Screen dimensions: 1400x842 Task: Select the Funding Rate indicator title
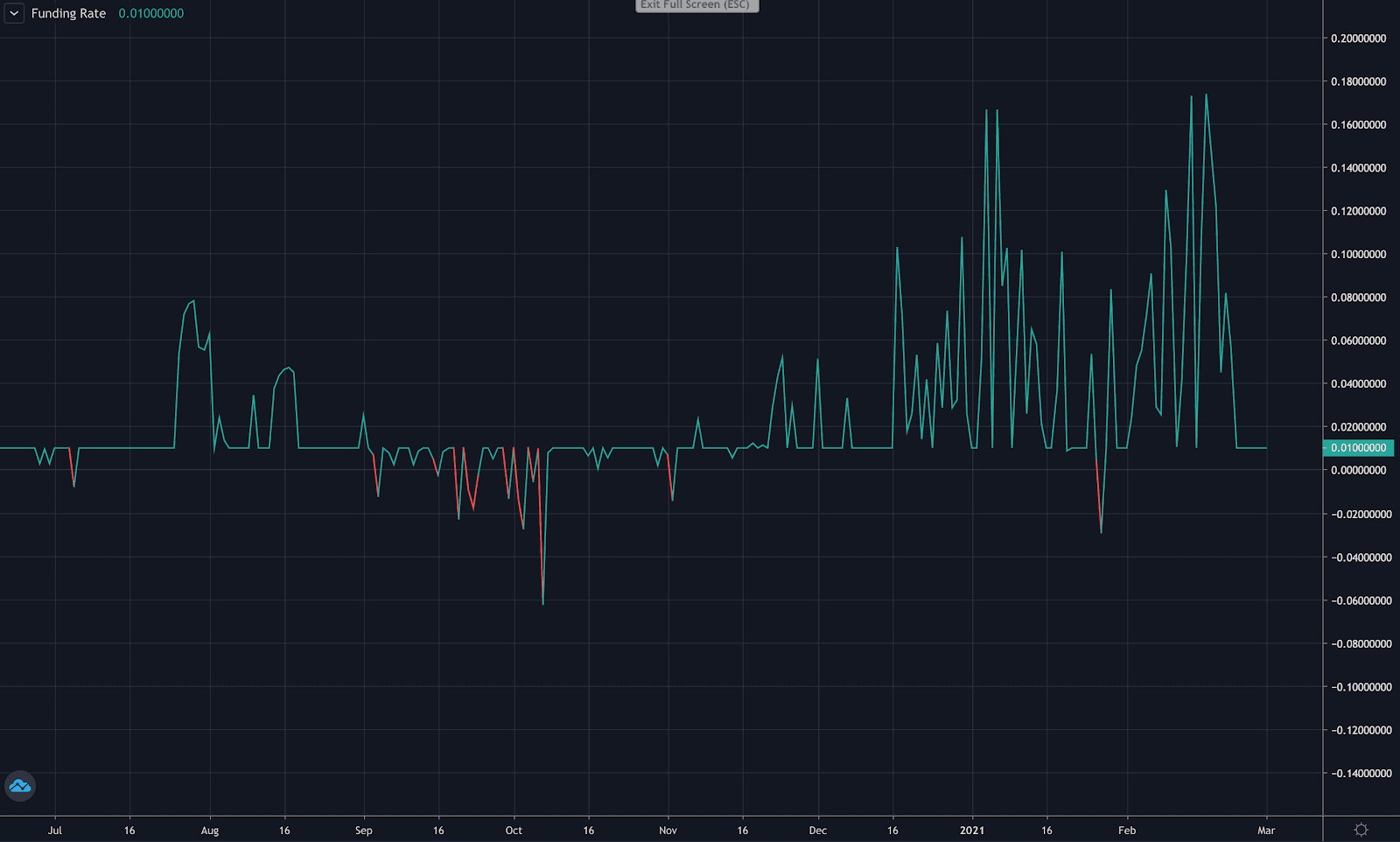click(x=68, y=13)
